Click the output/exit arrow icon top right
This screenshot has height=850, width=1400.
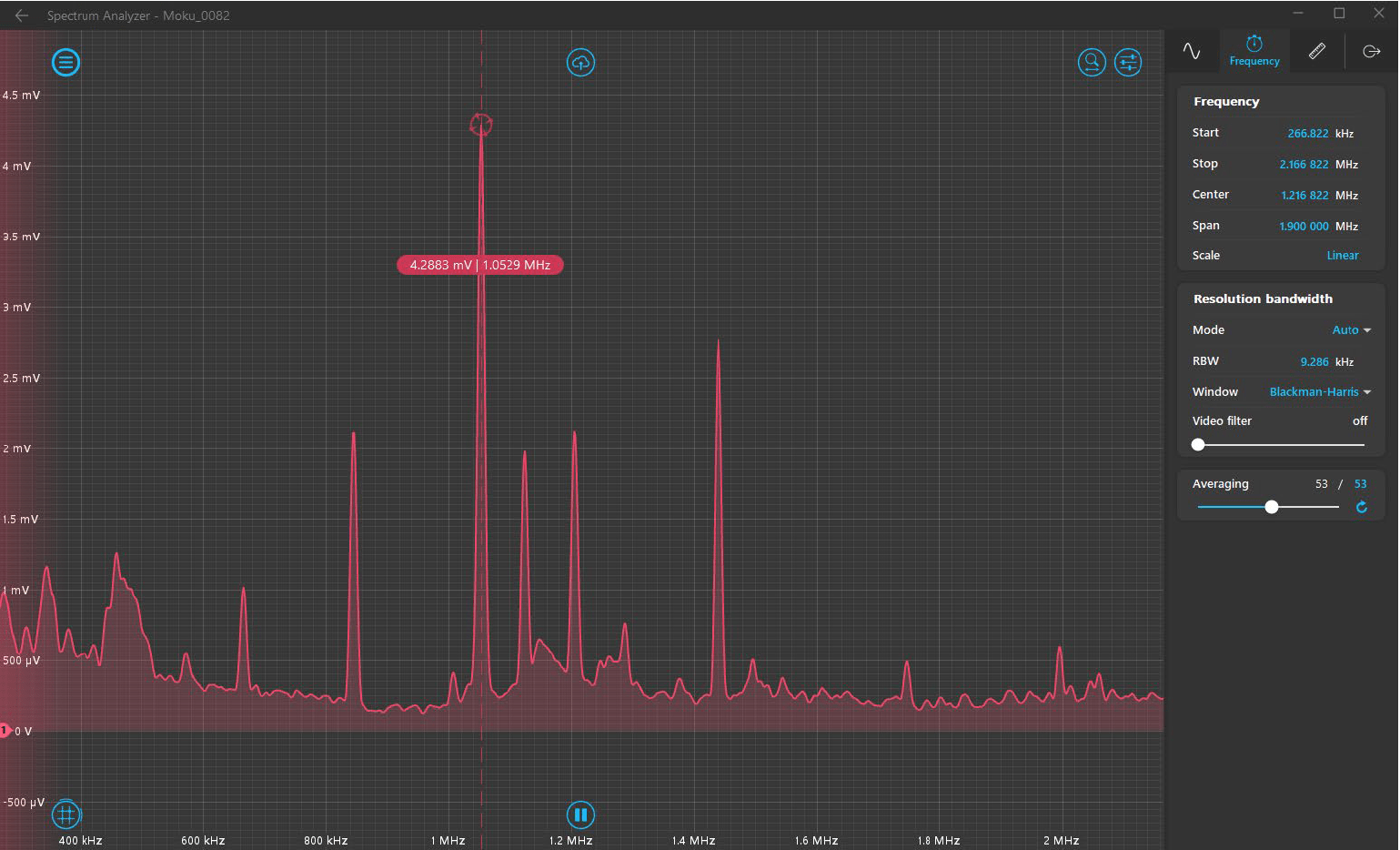(x=1371, y=51)
